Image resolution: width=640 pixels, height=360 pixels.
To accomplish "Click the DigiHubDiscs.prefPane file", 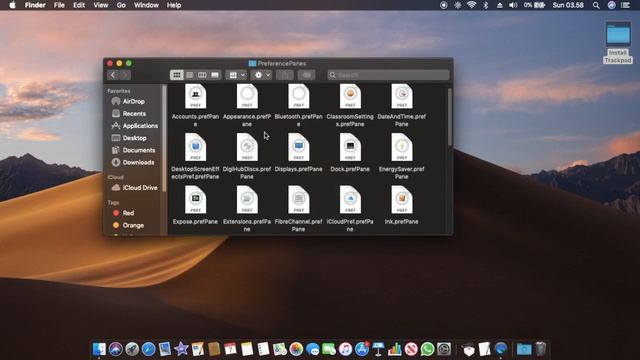I will point(247,147).
